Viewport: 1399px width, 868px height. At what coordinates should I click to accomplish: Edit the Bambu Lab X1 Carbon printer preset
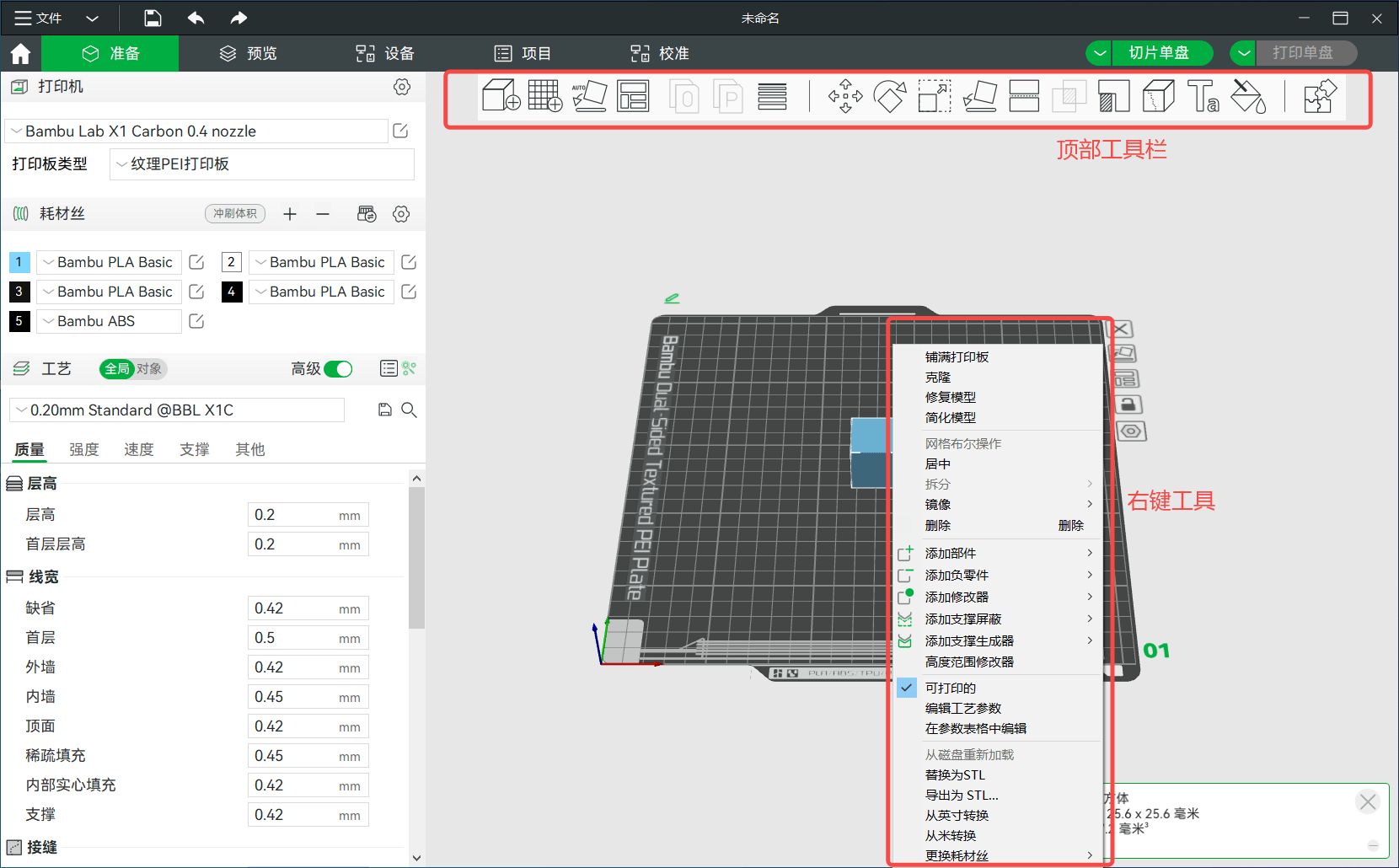click(x=401, y=131)
